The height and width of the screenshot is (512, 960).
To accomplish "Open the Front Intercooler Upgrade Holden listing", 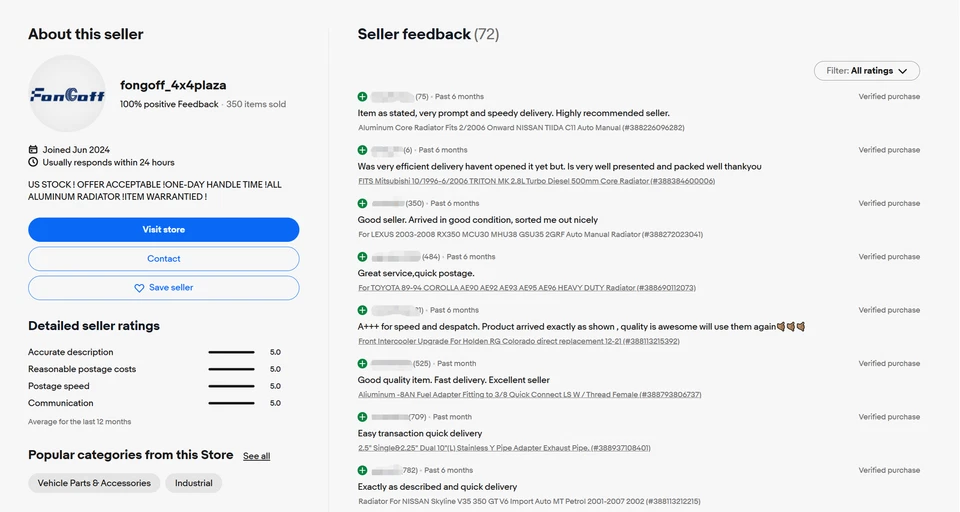I will (x=518, y=341).
